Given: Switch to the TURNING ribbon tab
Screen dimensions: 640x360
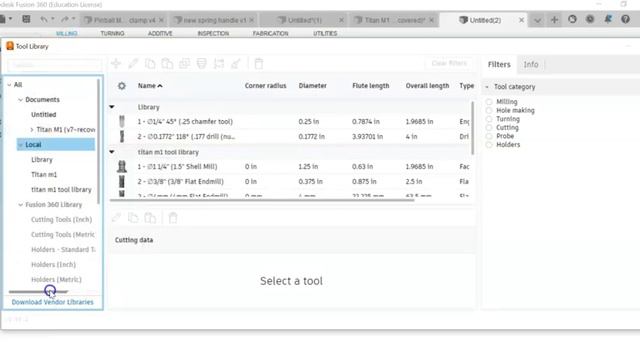Looking at the screenshot, I should click(112, 33).
